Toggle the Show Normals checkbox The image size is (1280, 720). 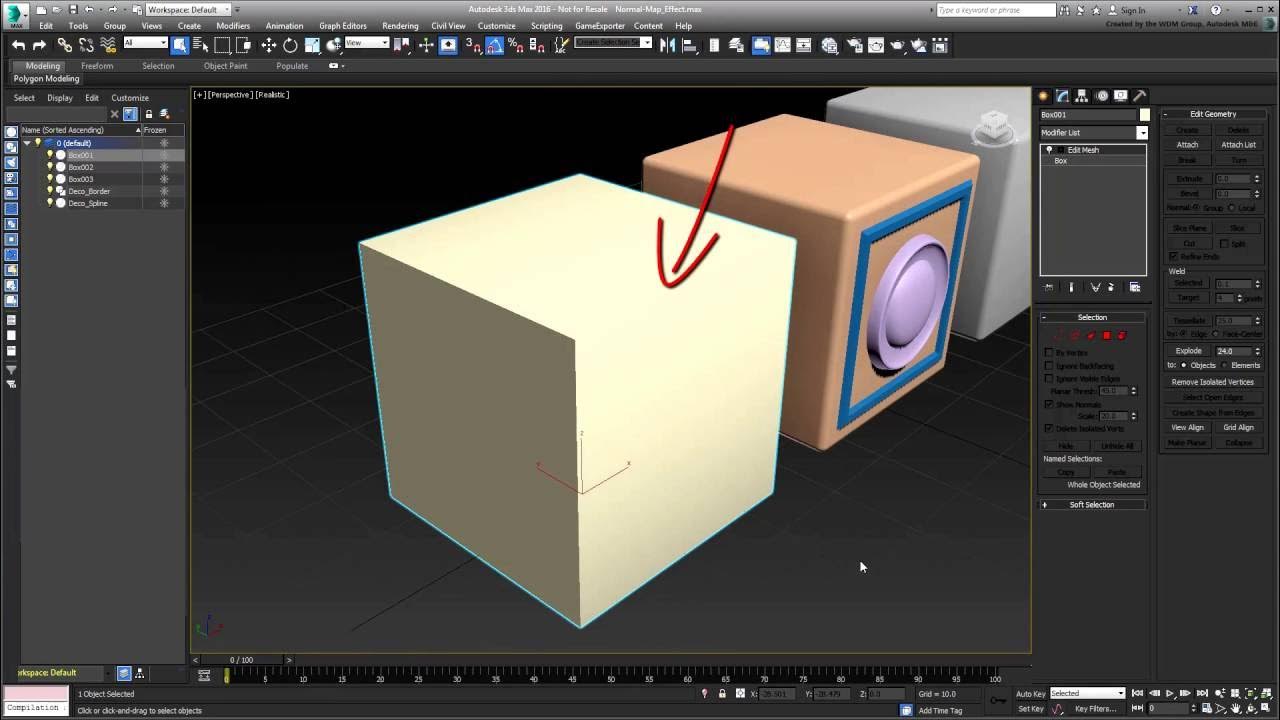pos(1049,404)
